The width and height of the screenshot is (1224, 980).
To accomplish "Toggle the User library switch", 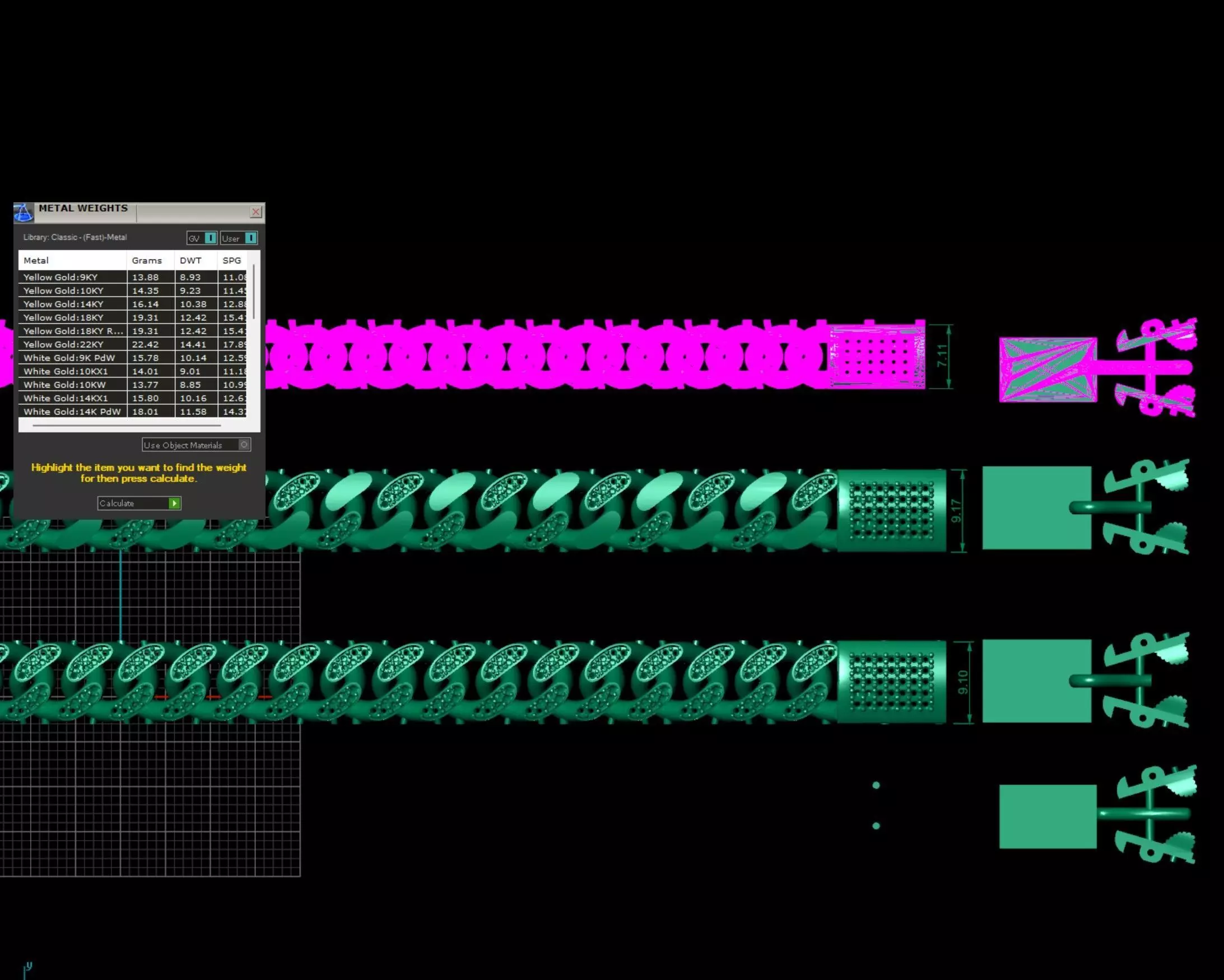I will tap(250, 239).
